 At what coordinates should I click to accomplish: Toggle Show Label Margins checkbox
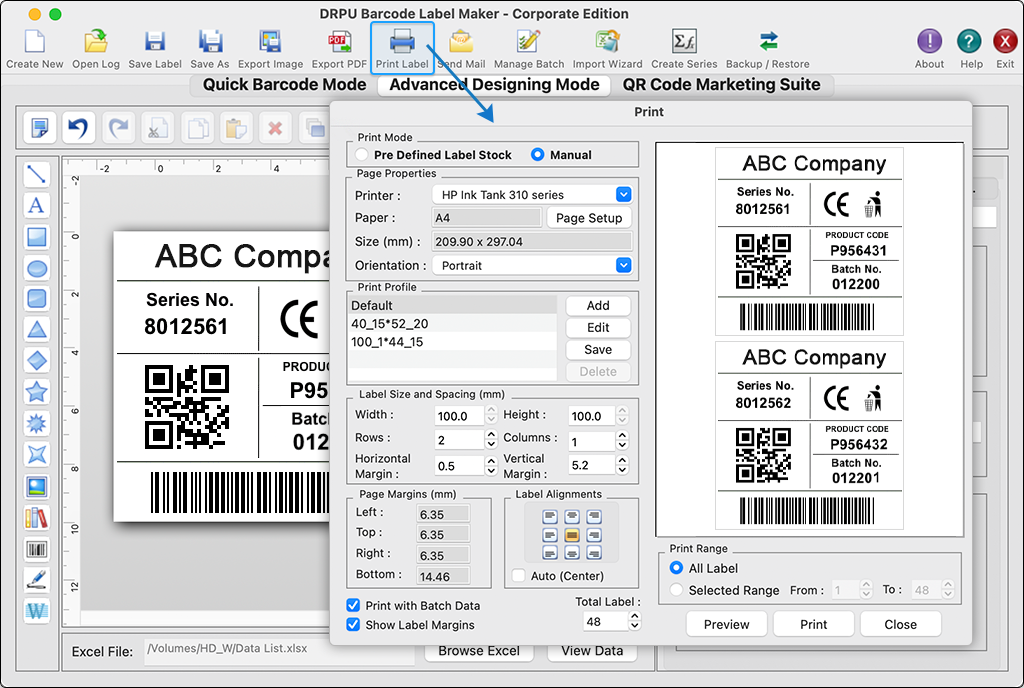[x=353, y=625]
